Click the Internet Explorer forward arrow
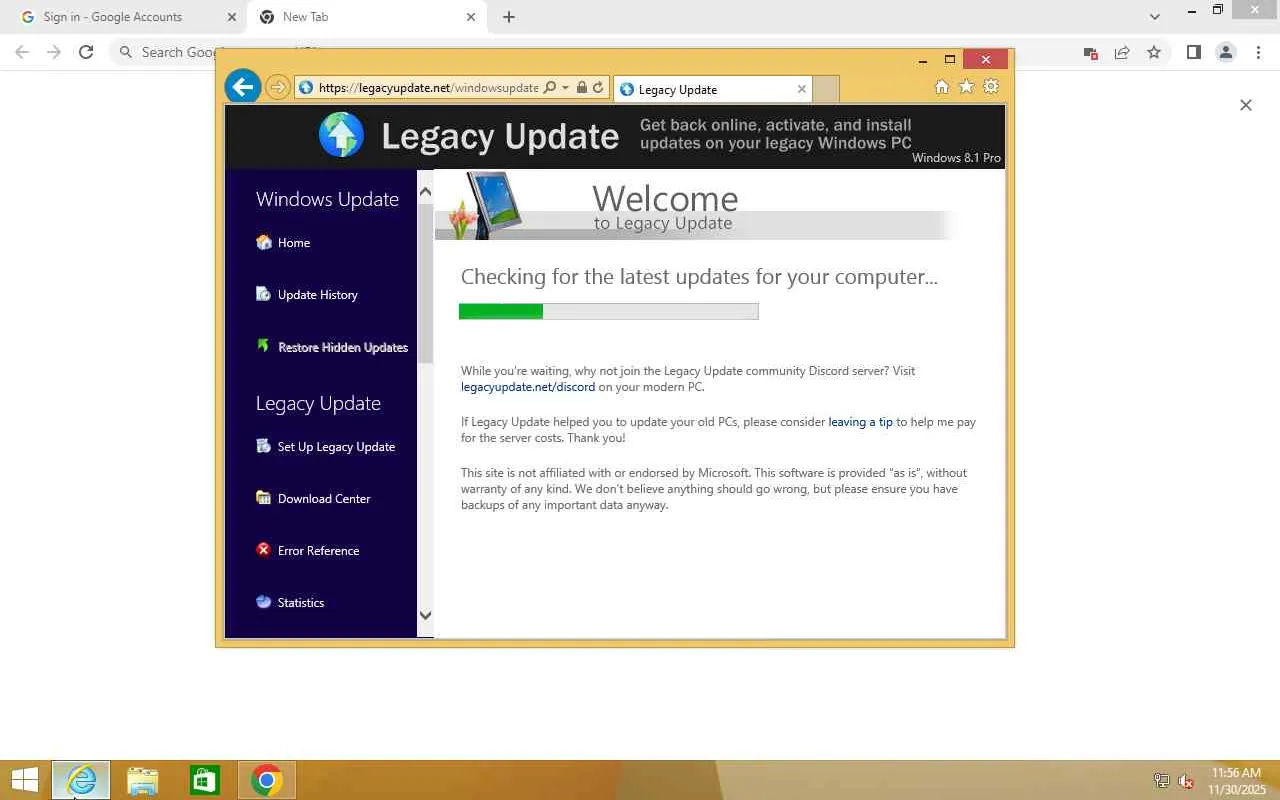The width and height of the screenshot is (1280, 800). tap(278, 88)
